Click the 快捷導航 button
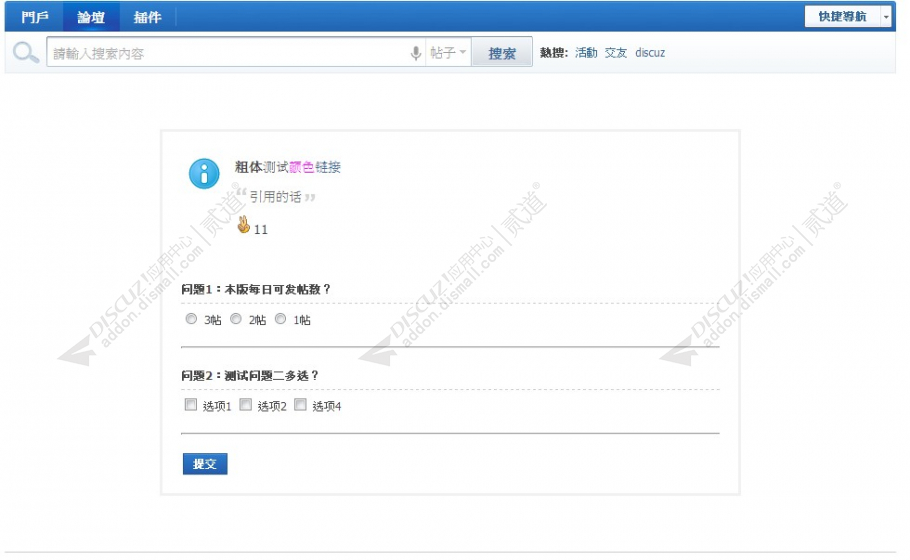Image resolution: width=910 pixels, height=560 pixels. tap(842, 17)
